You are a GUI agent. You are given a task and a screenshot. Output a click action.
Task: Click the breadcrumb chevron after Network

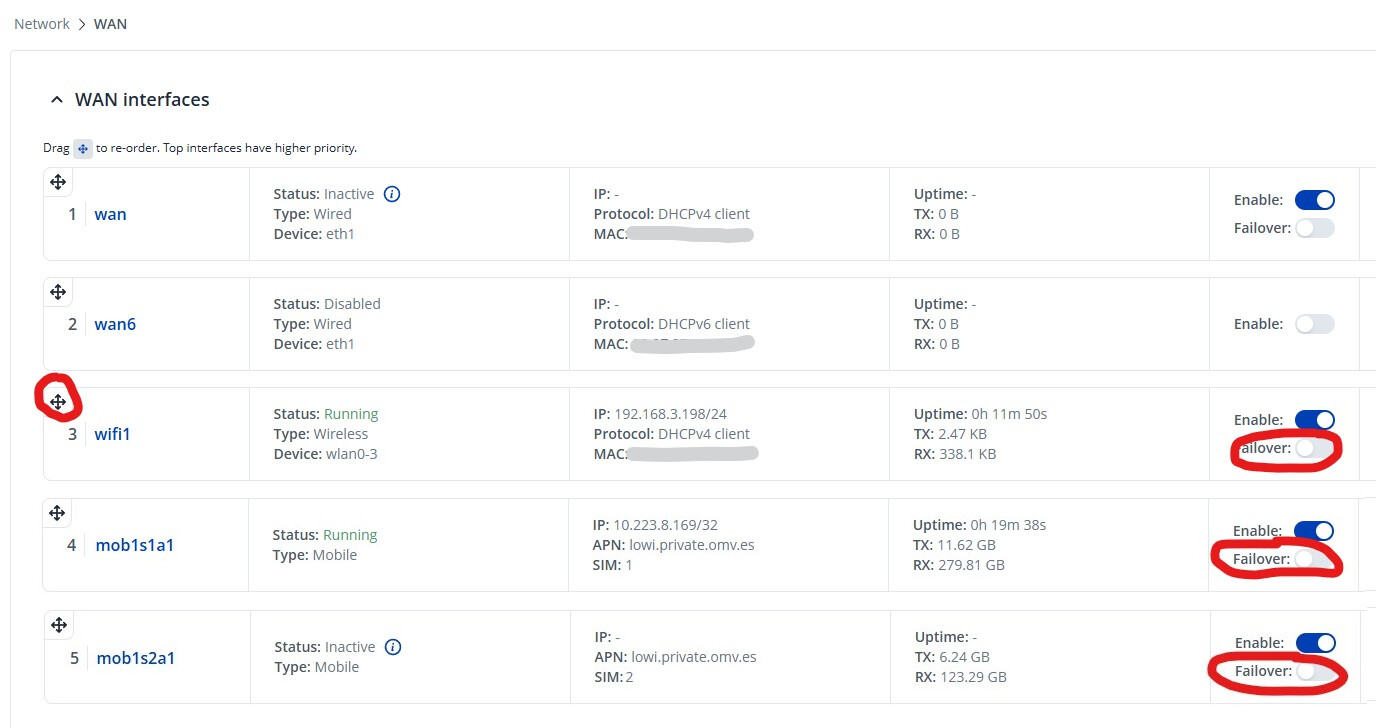click(82, 24)
